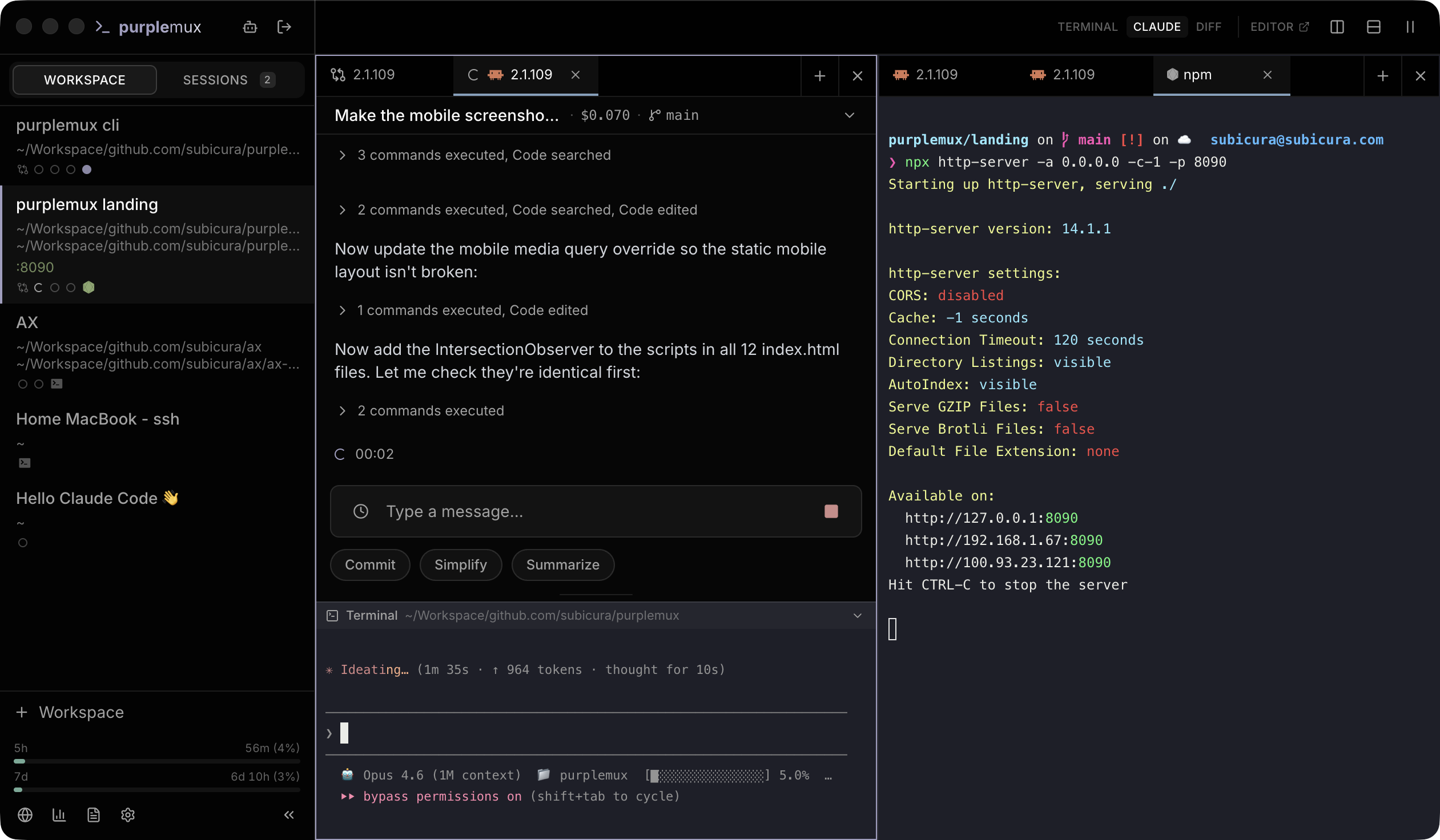Open the SESSIONS tab in the sidebar

pos(215,79)
